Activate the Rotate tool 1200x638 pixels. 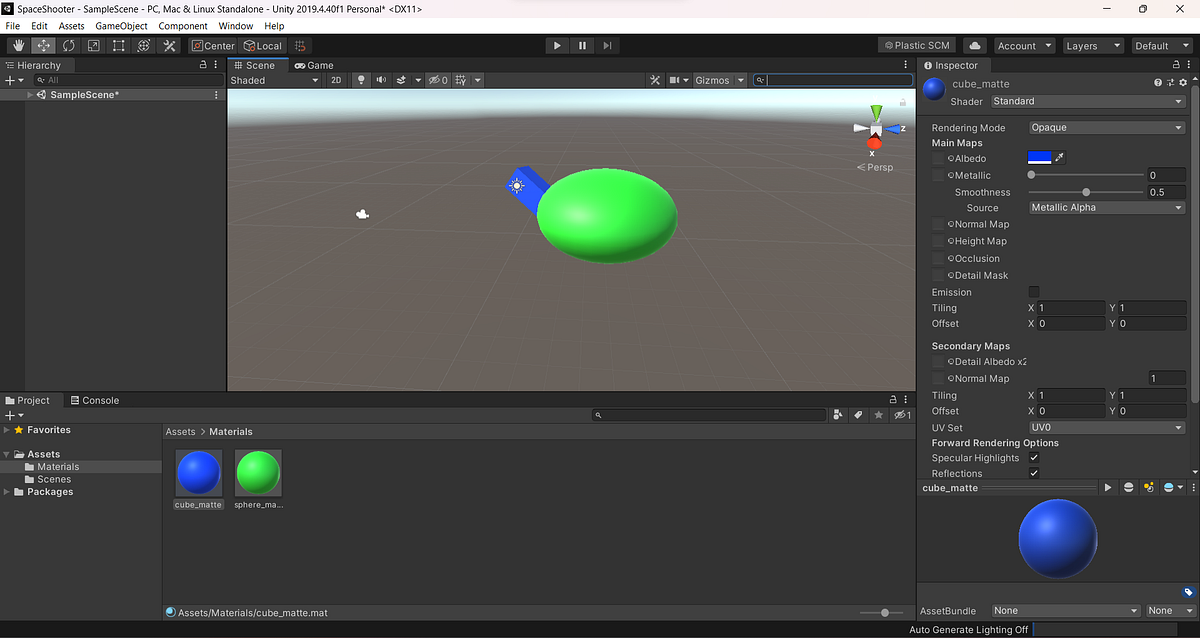[67, 45]
